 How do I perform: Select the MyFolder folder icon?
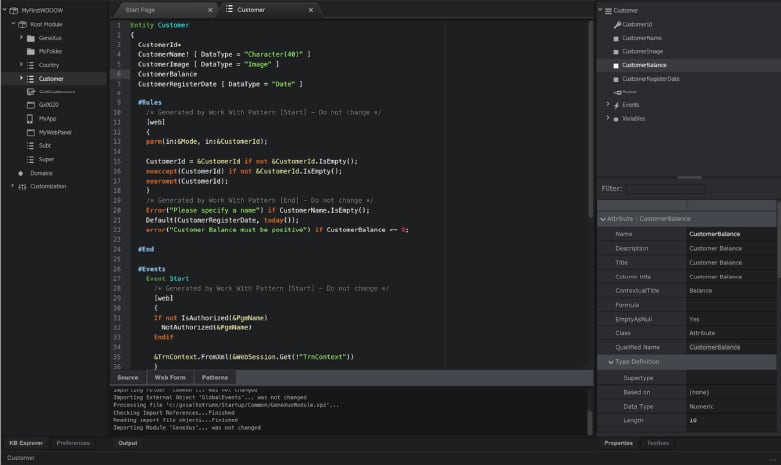[x=30, y=51]
